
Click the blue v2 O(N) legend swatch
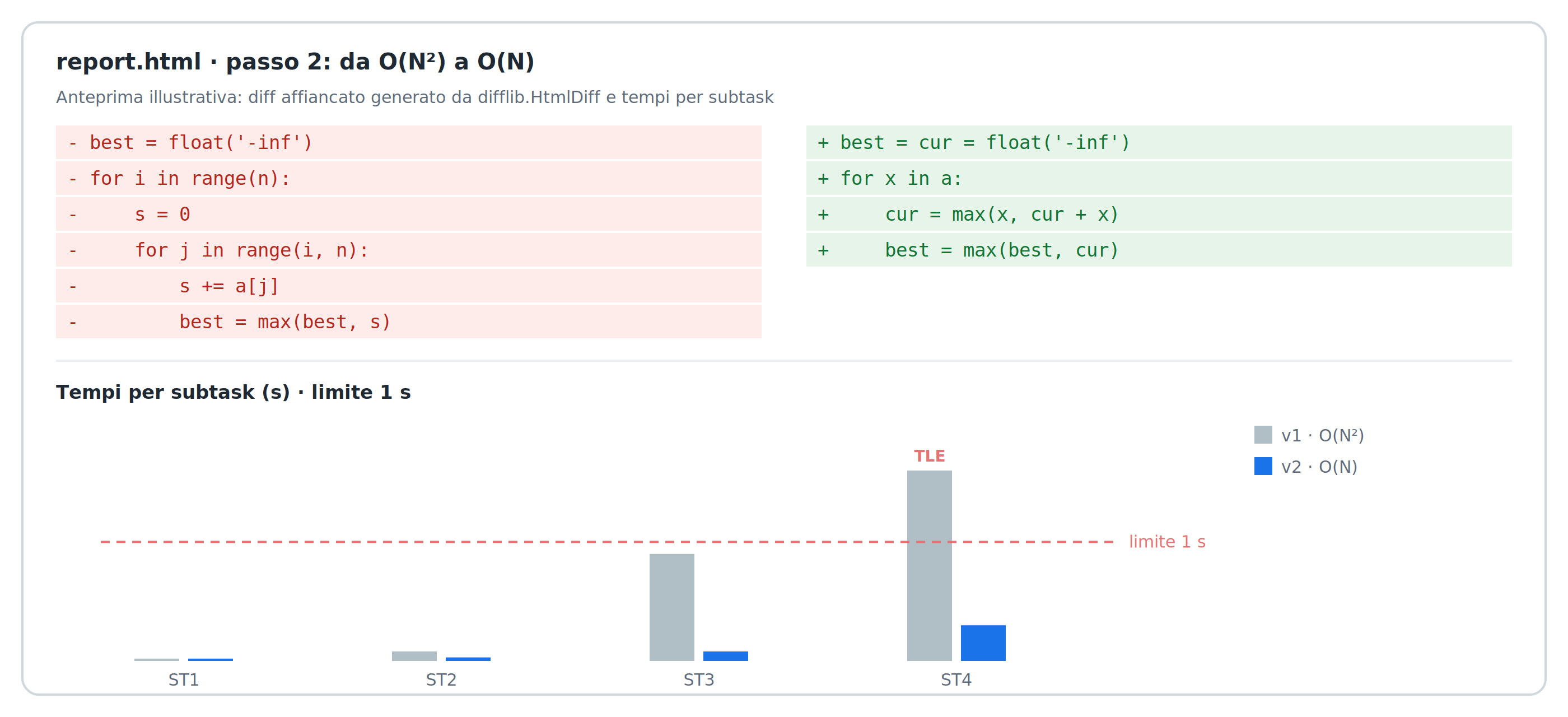point(1263,466)
